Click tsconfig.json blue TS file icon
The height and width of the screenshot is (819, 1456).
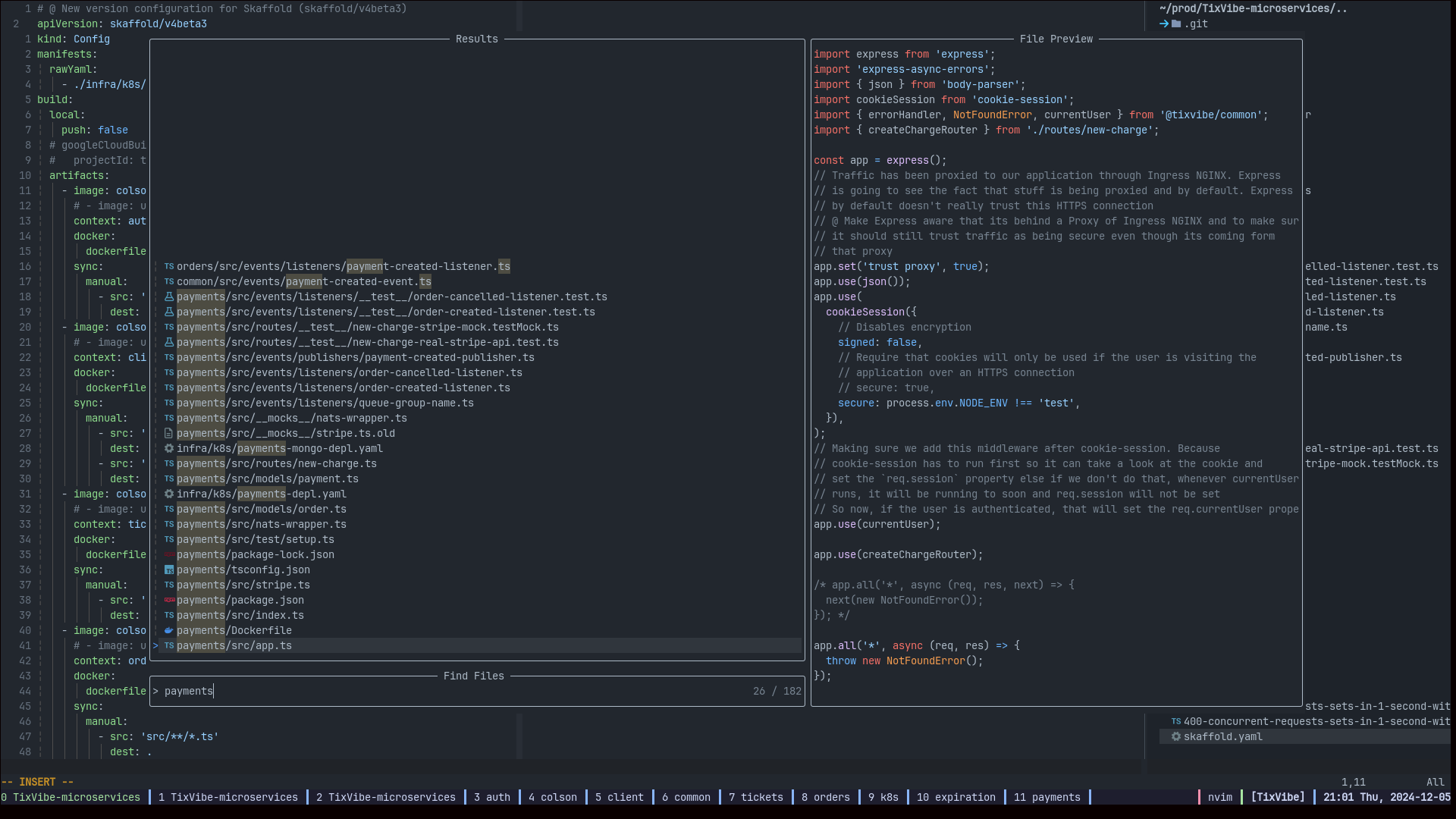(169, 570)
